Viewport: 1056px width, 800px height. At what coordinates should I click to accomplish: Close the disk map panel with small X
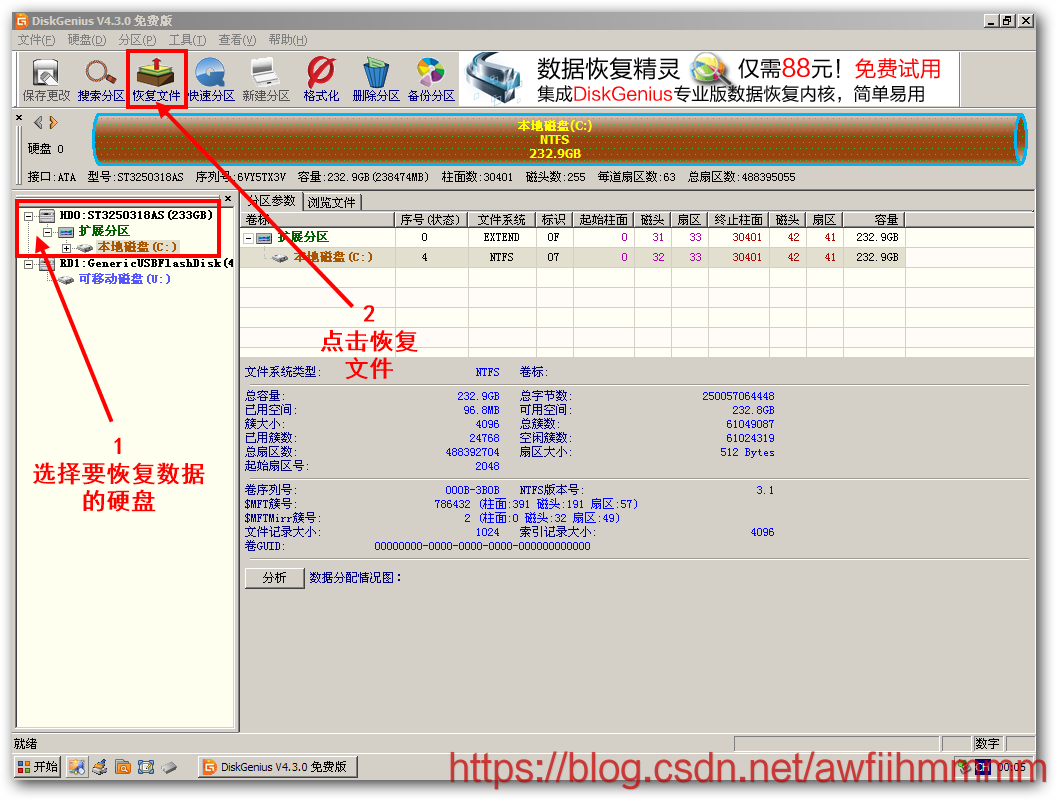click(19, 118)
